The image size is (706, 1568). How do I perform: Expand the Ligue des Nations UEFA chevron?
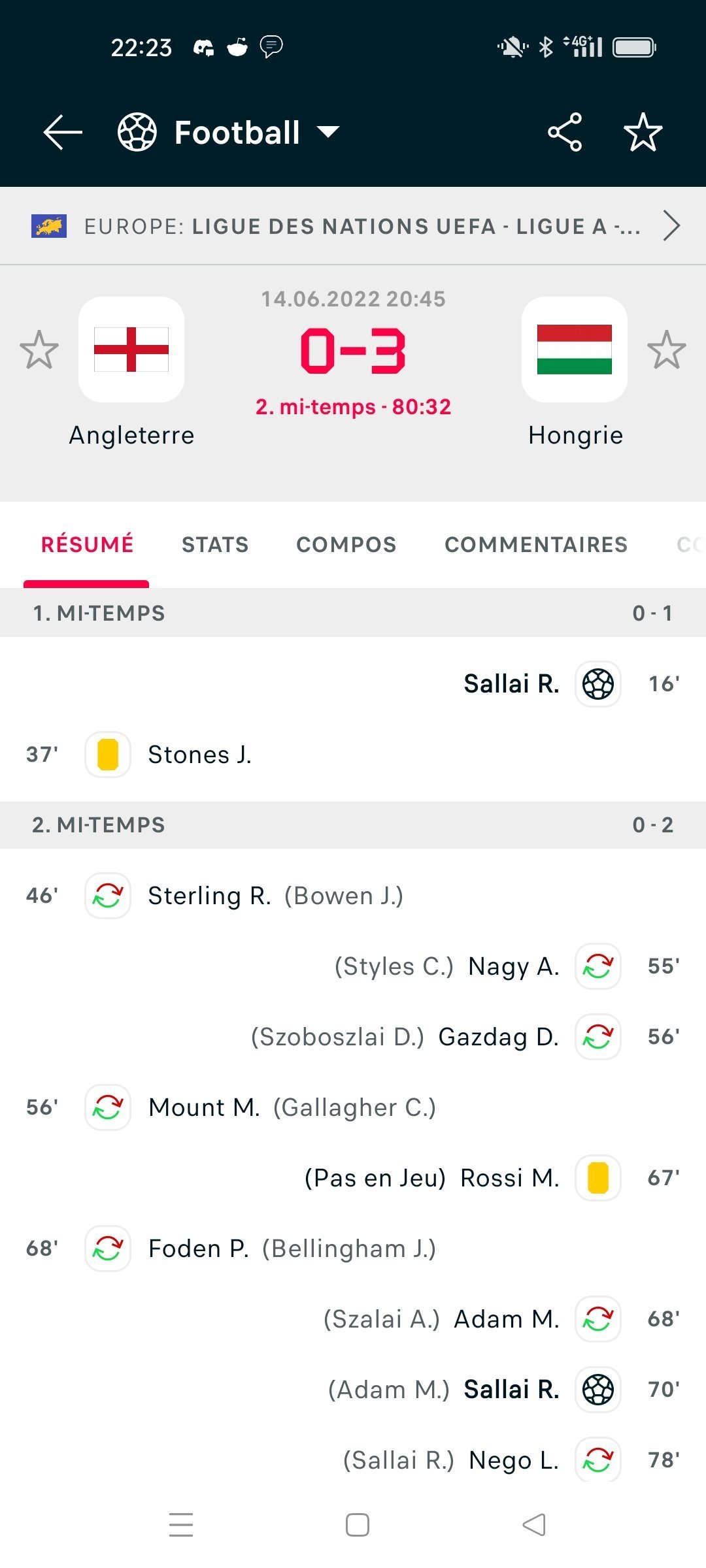pyautogui.click(x=671, y=226)
